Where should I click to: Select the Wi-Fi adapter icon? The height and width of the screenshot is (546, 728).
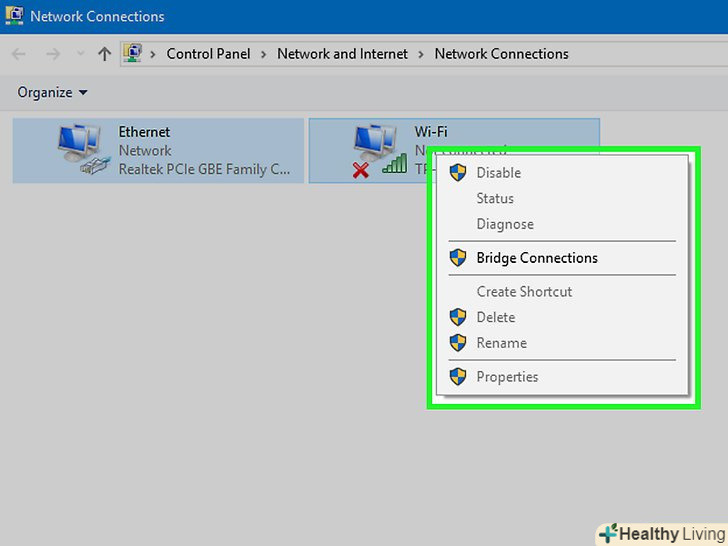click(380, 149)
